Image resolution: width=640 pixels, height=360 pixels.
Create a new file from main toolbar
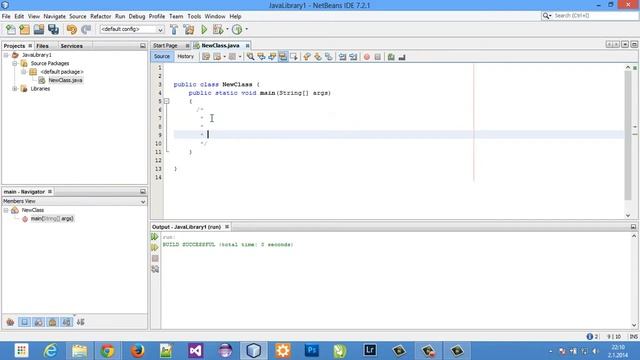pos(11,29)
